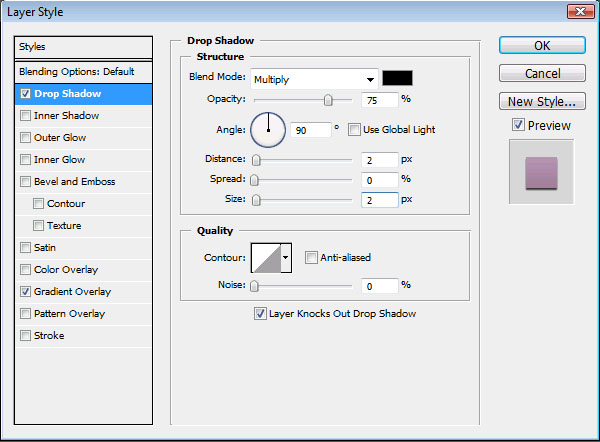Toggle the Preview checkbox
The height and width of the screenshot is (442, 600).
[x=518, y=125]
